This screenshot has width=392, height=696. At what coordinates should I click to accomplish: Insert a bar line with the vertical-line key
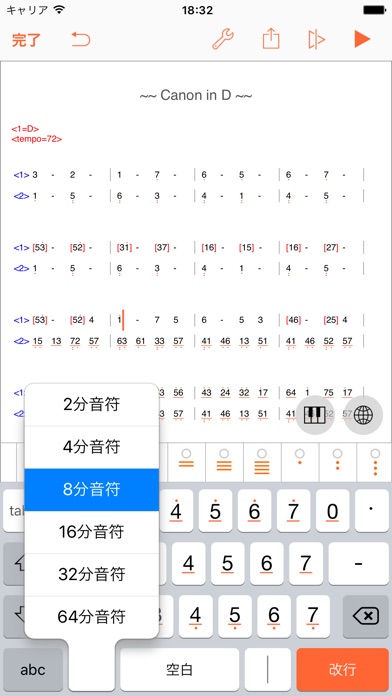pyautogui.click(x=268, y=669)
